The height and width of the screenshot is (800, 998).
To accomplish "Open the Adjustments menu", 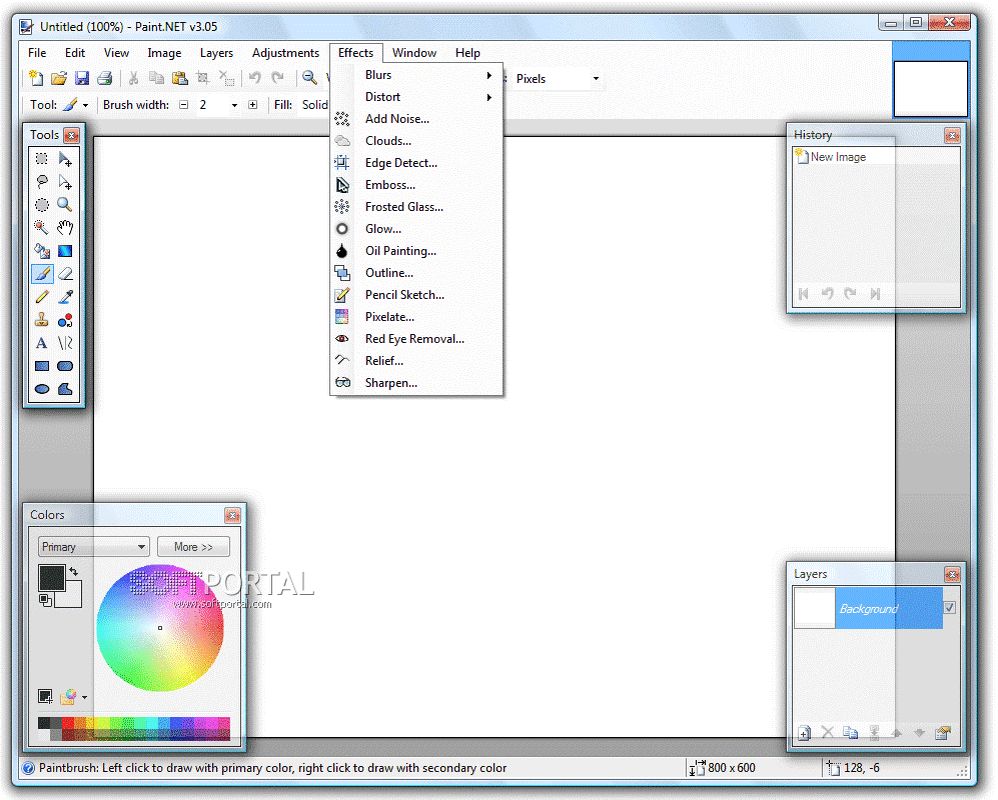I will (x=285, y=53).
